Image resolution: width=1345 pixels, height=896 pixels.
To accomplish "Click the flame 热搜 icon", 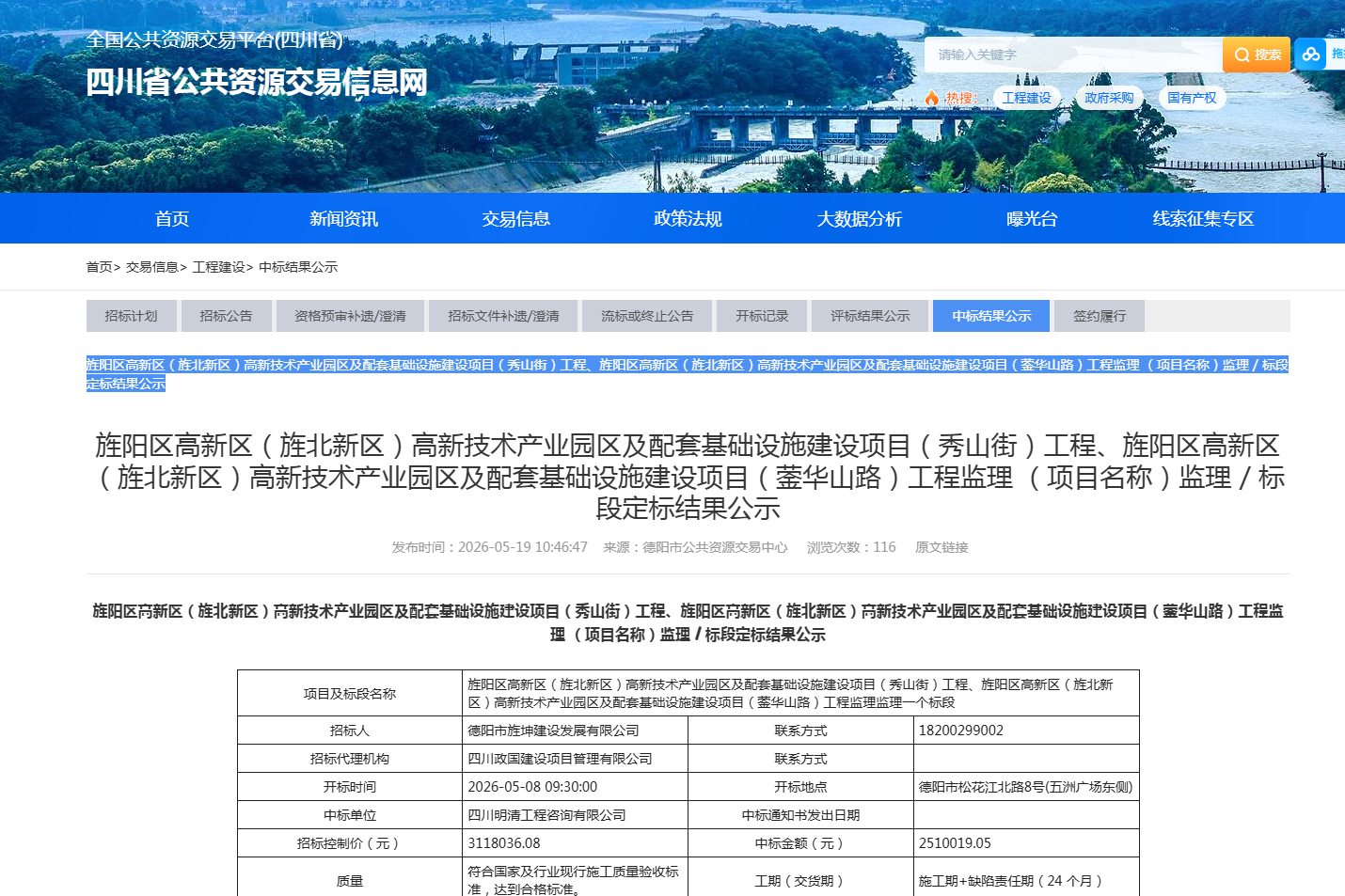I will pyautogui.click(x=932, y=98).
